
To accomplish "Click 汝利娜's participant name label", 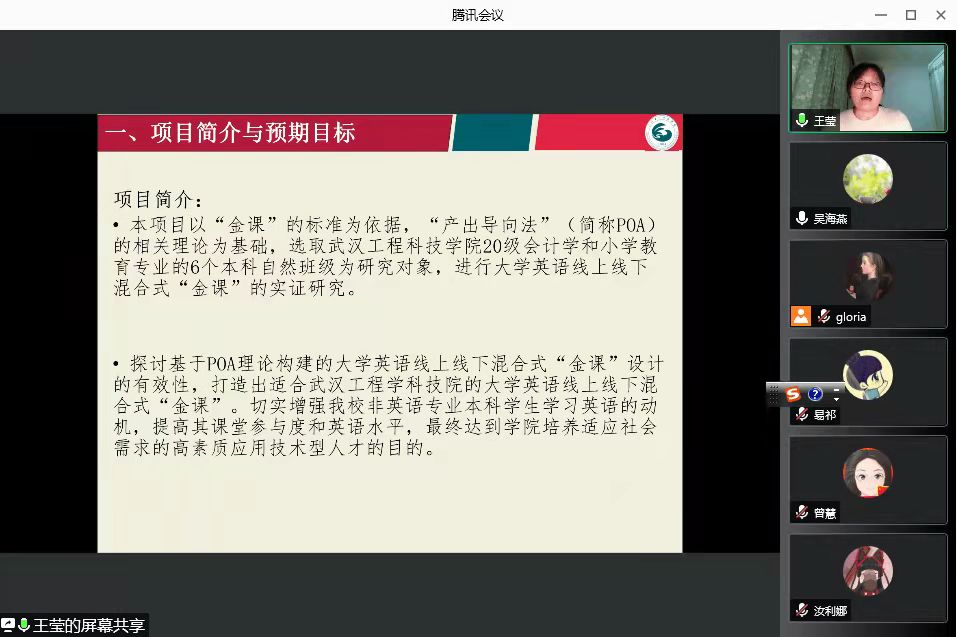I will [830, 610].
